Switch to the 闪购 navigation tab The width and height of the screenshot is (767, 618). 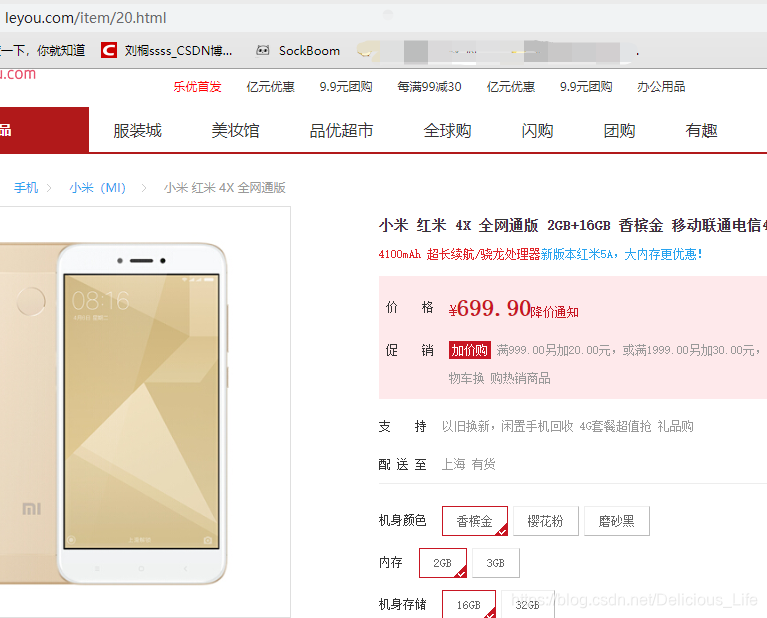pyautogui.click(x=537, y=131)
